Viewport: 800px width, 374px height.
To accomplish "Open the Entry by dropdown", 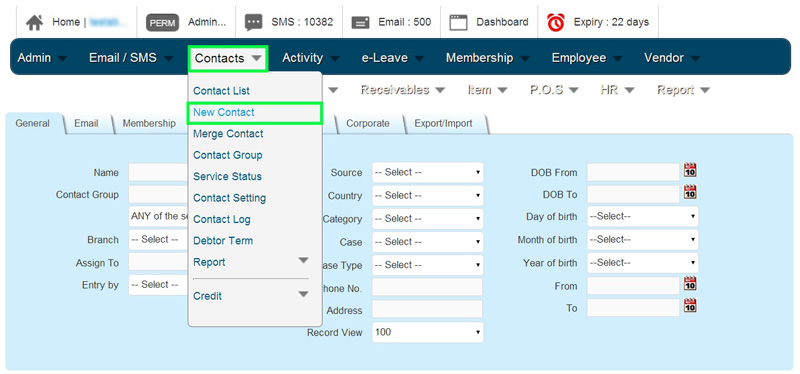I will pyautogui.click(x=158, y=285).
